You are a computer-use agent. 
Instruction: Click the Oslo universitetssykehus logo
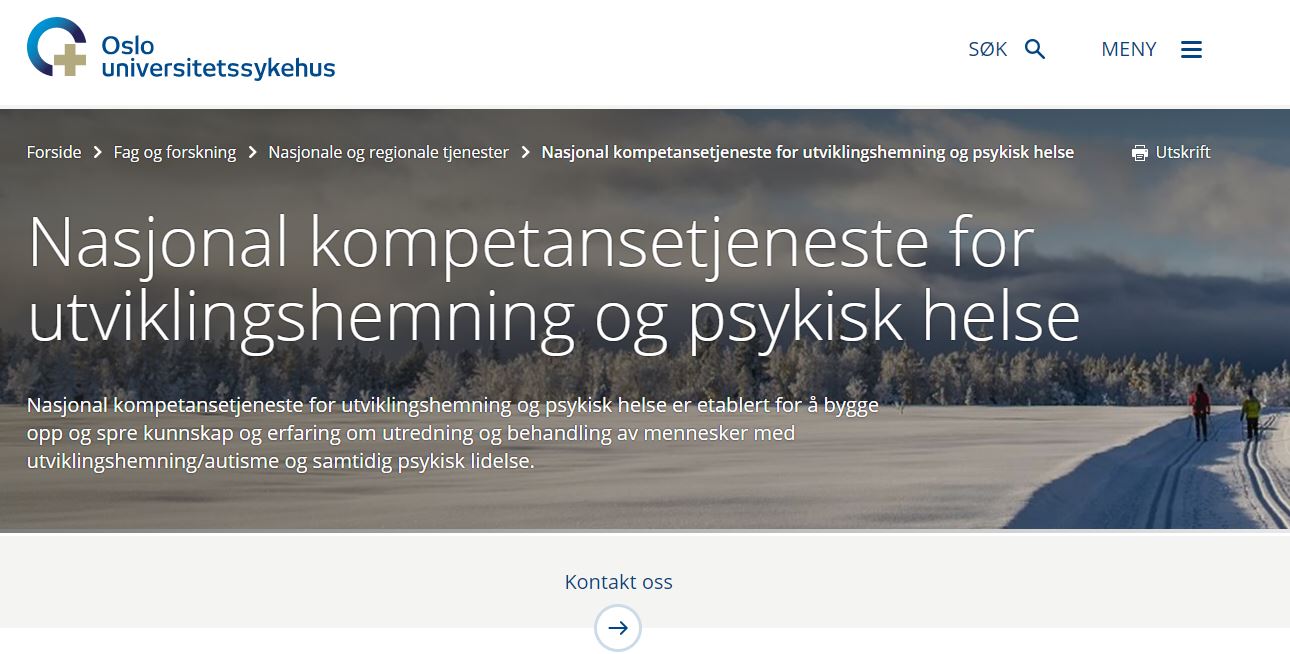[181, 48]
